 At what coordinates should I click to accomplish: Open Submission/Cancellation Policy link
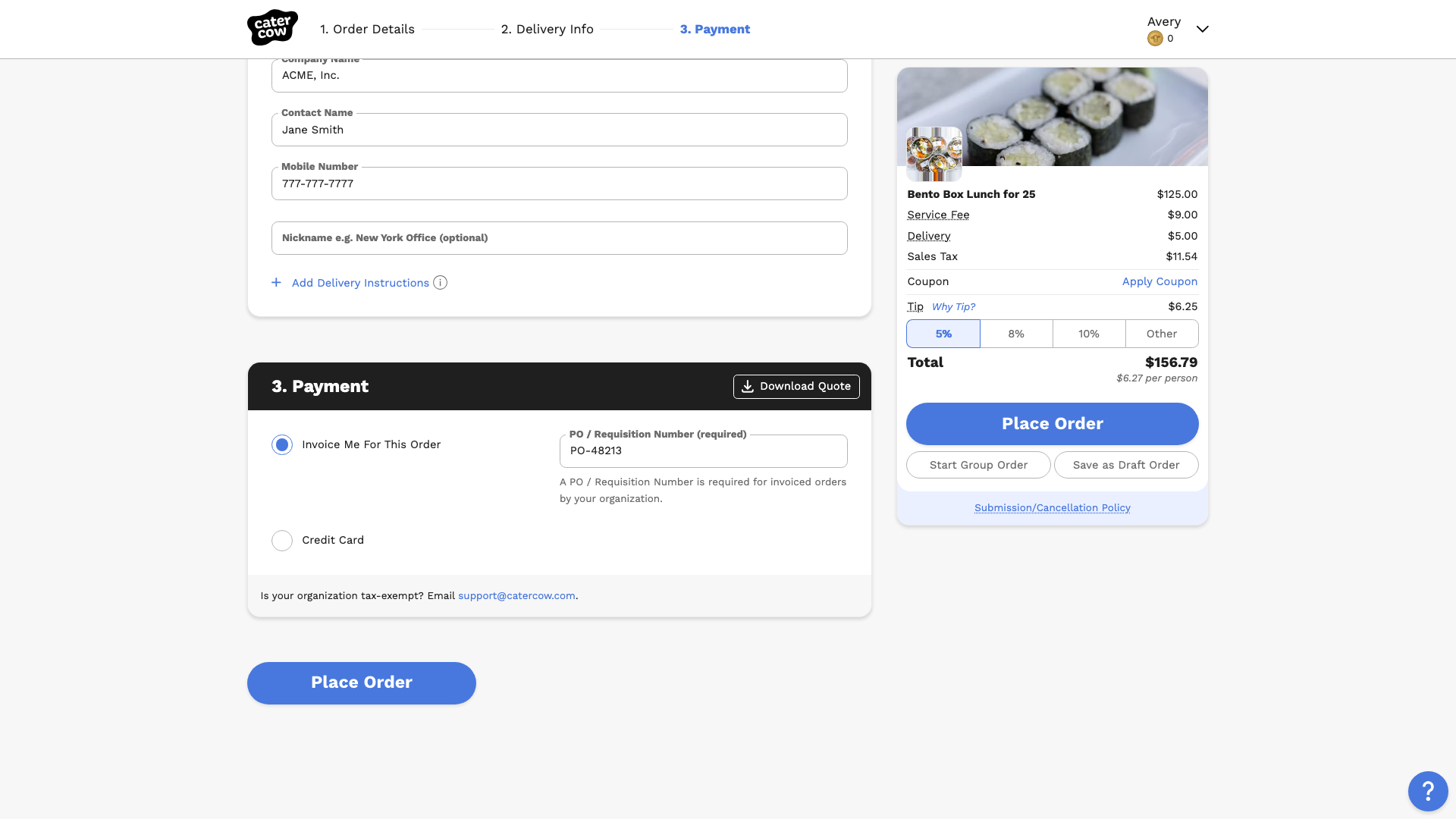click(1052, 508)
